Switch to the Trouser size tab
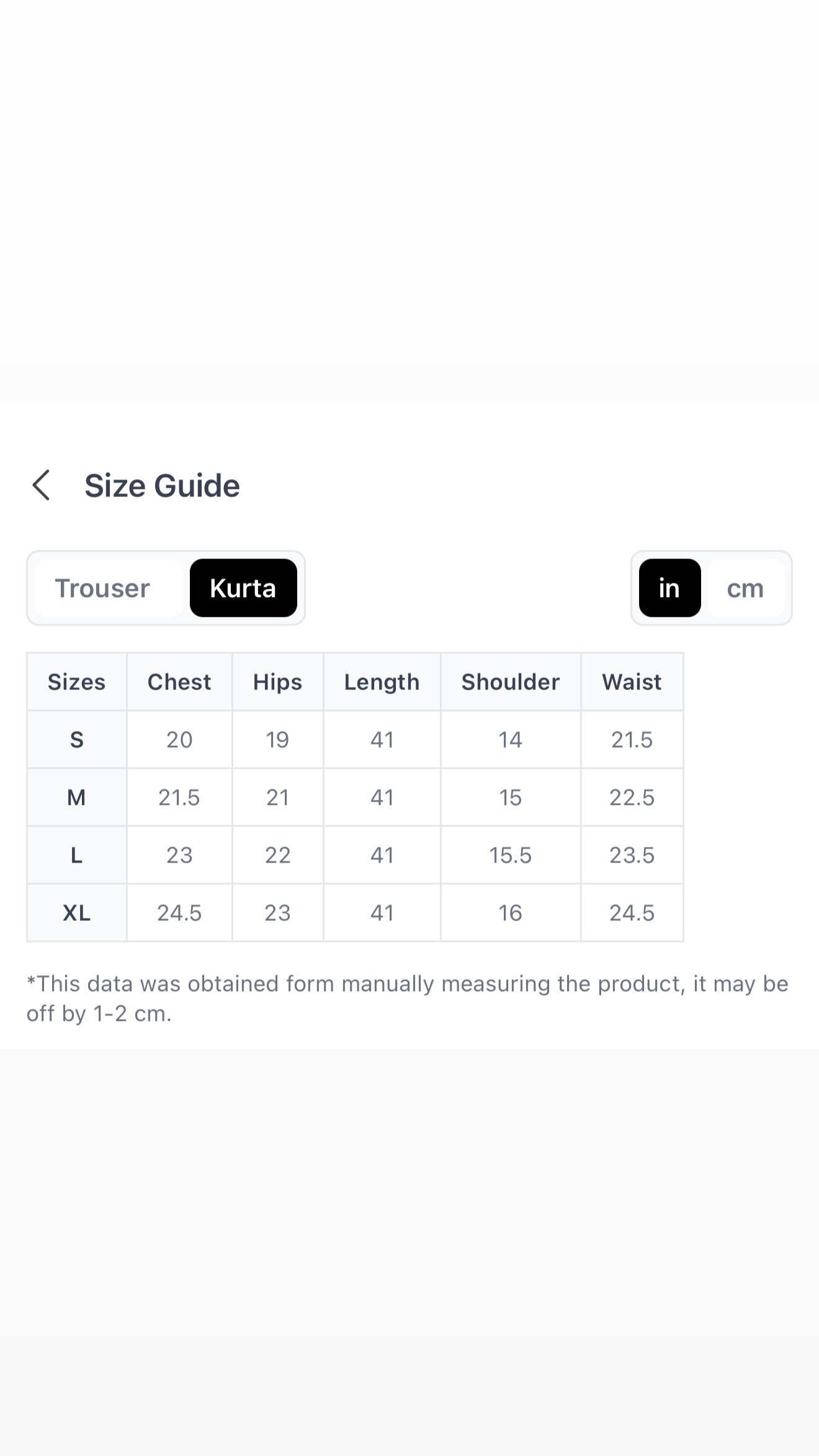The width and height of the screenshot is (819, 1456). coord(102,588)
